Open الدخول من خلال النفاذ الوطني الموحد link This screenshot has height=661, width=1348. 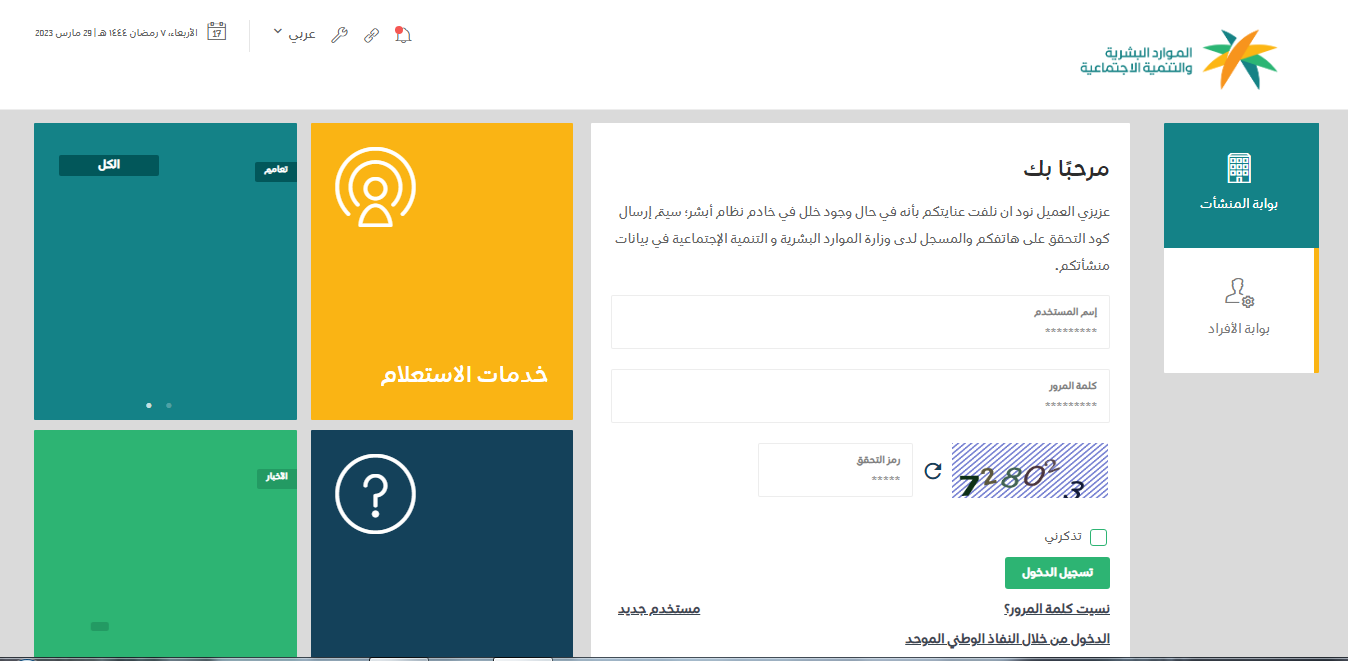(1007, 639)
